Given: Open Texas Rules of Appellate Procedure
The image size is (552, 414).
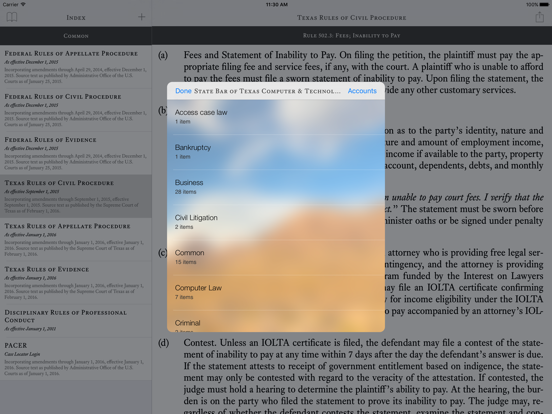Looking at the screenshot, I should tap(76, 240).
